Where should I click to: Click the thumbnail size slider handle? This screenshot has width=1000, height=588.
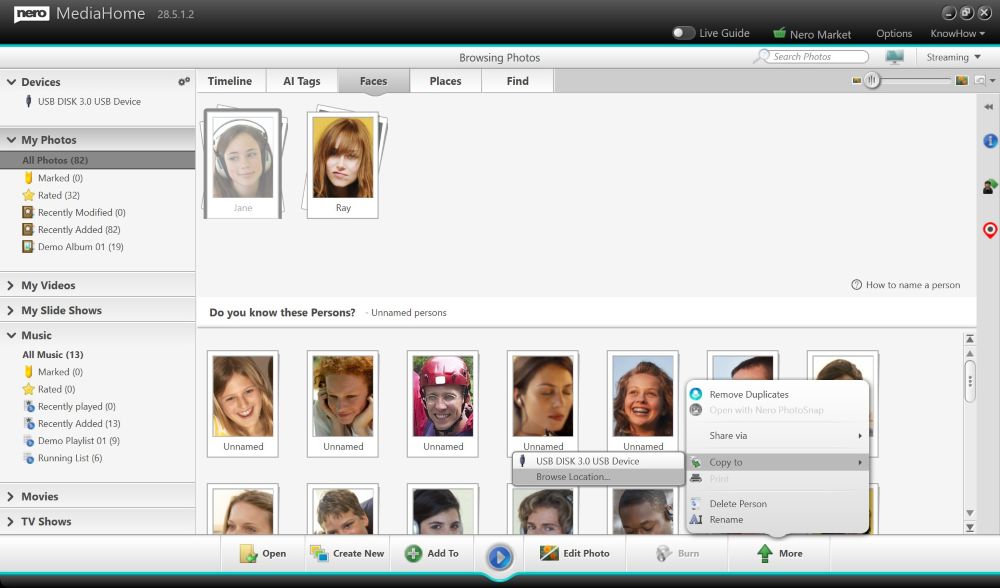pos(872,80)
